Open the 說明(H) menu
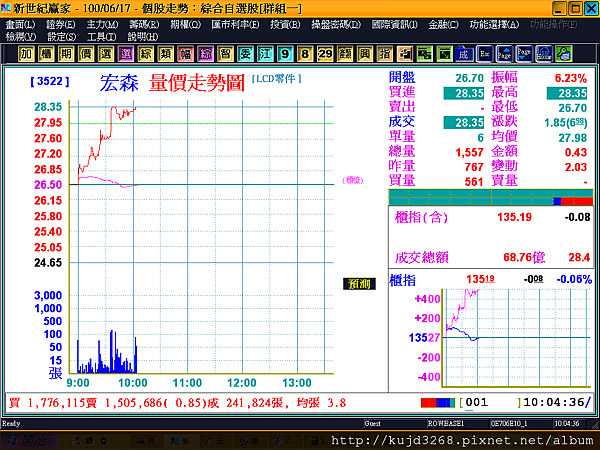Screen dimensions: 600x450 point(143,37)
